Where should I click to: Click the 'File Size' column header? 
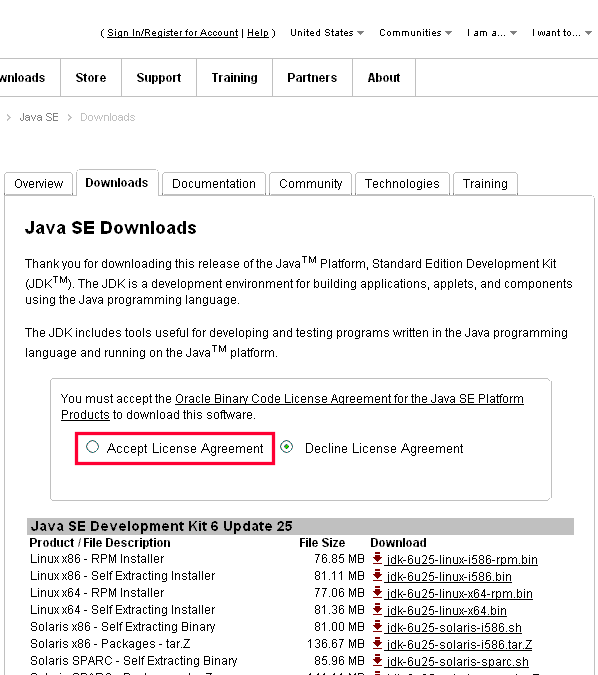(x=322, y=542)
